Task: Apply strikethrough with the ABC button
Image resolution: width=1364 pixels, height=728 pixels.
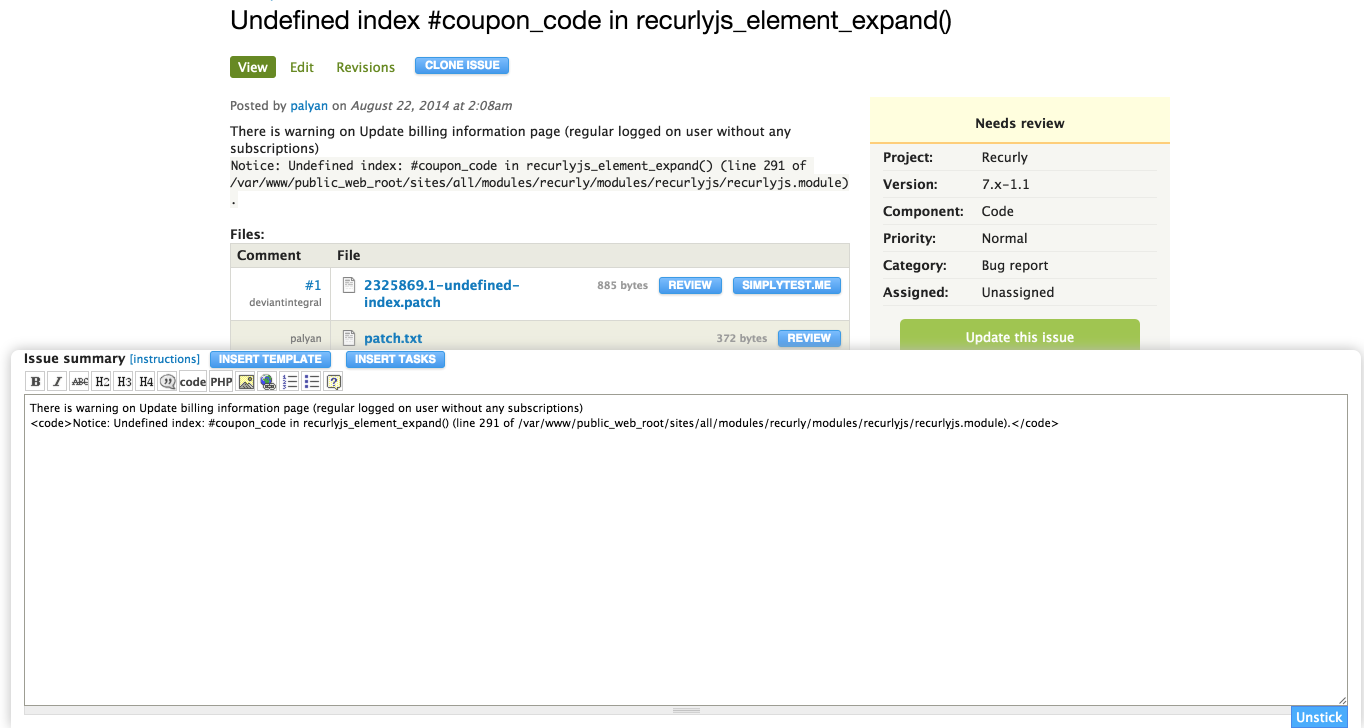Action: 80,381
